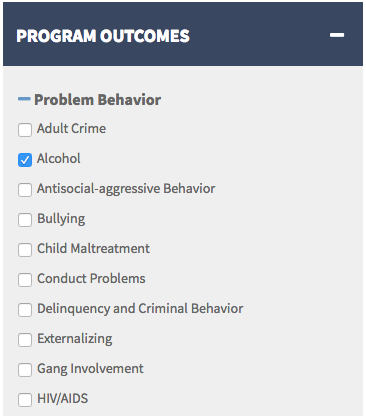Click the Problem Behavior heading text
The width and height of the screenshot is (366, 418).
point(98,100)
